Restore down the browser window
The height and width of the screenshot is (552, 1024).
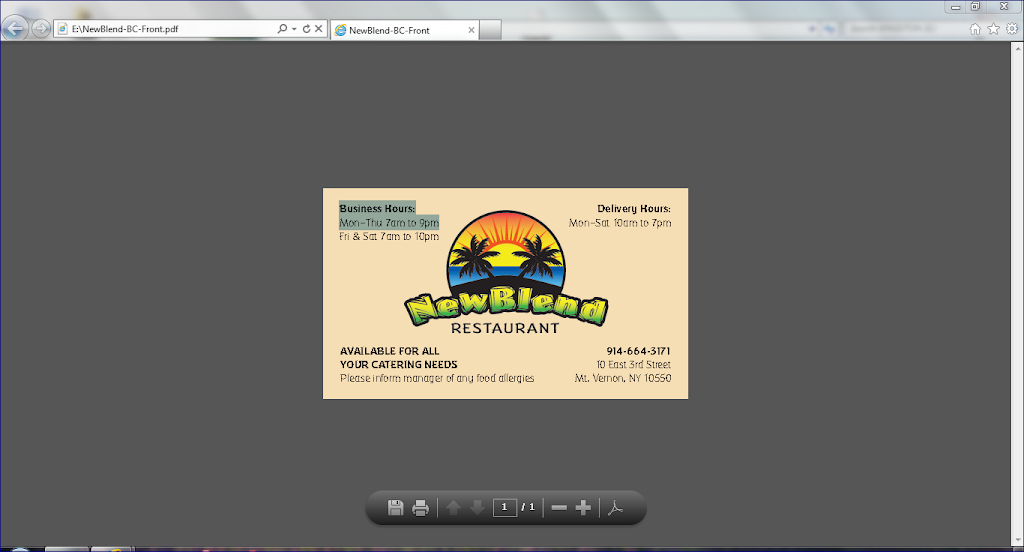[975, 7]
